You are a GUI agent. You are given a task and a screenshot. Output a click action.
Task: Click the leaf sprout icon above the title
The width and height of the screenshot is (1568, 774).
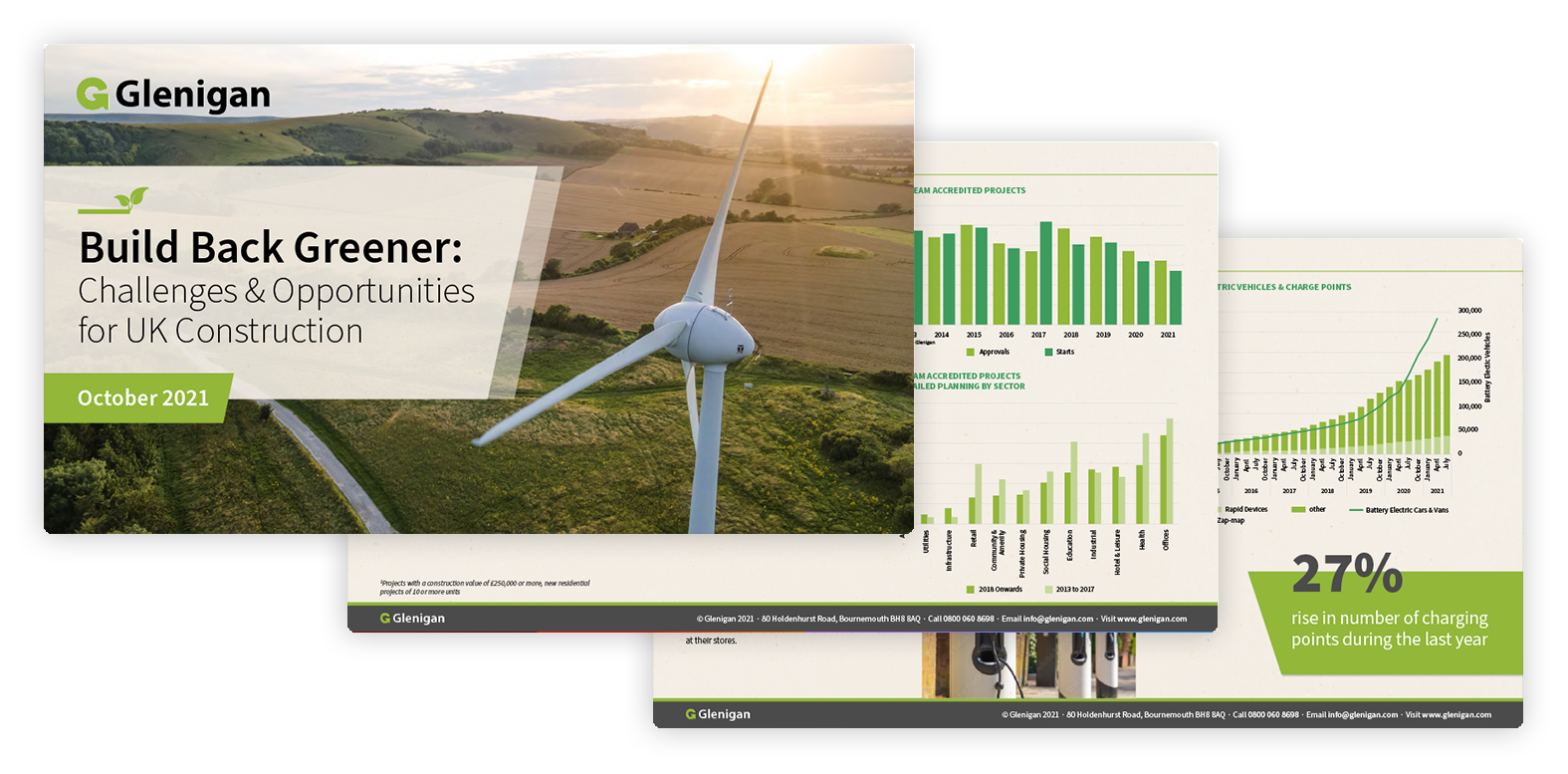click(131, 199)
